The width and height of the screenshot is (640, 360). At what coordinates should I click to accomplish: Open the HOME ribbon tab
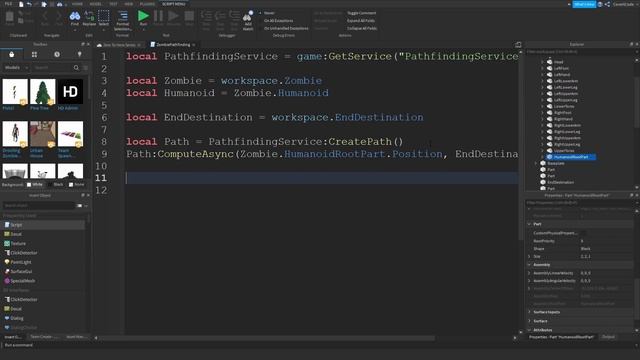pos(77,4)
